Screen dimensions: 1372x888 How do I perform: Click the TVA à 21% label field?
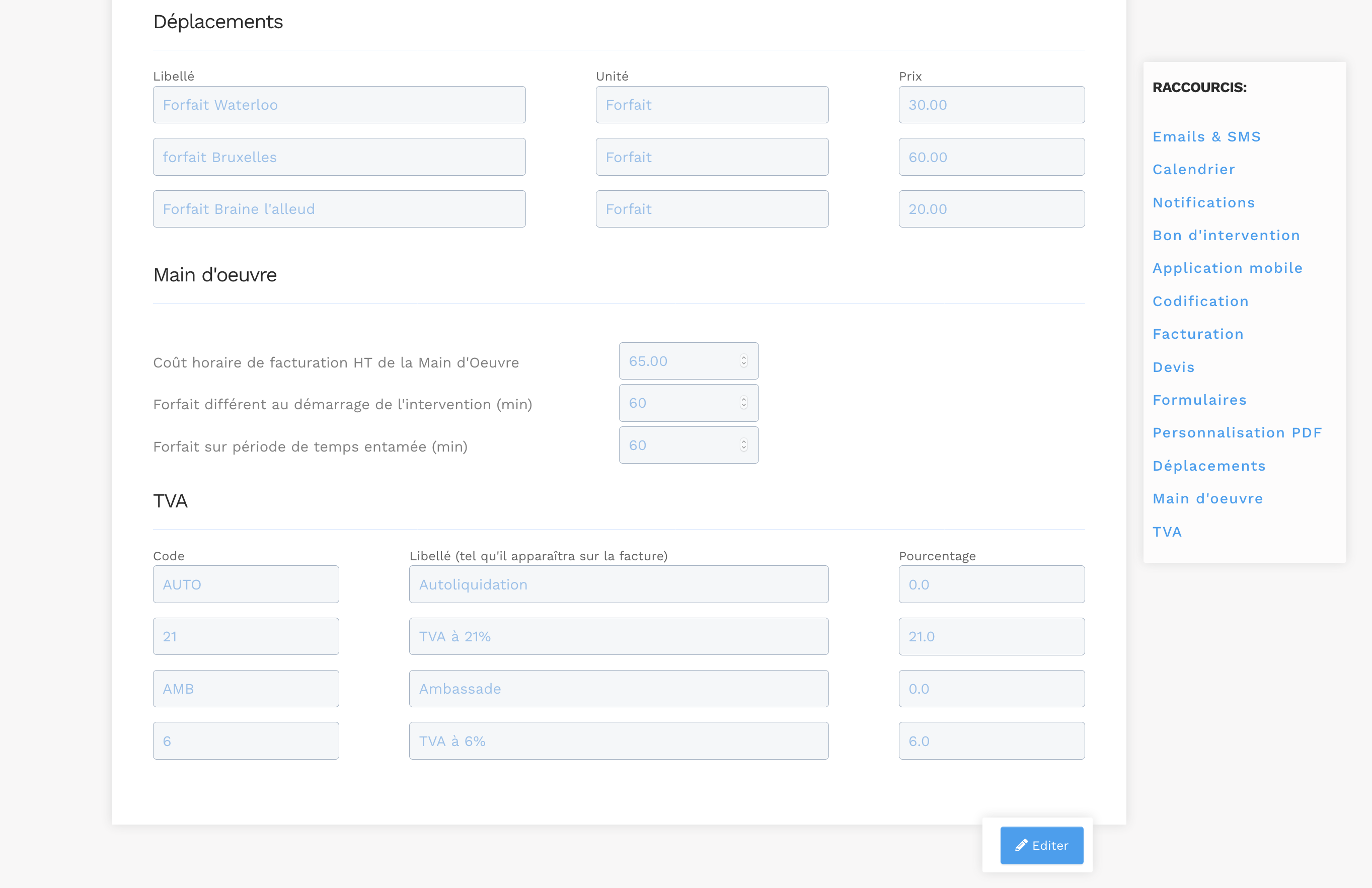618,637
